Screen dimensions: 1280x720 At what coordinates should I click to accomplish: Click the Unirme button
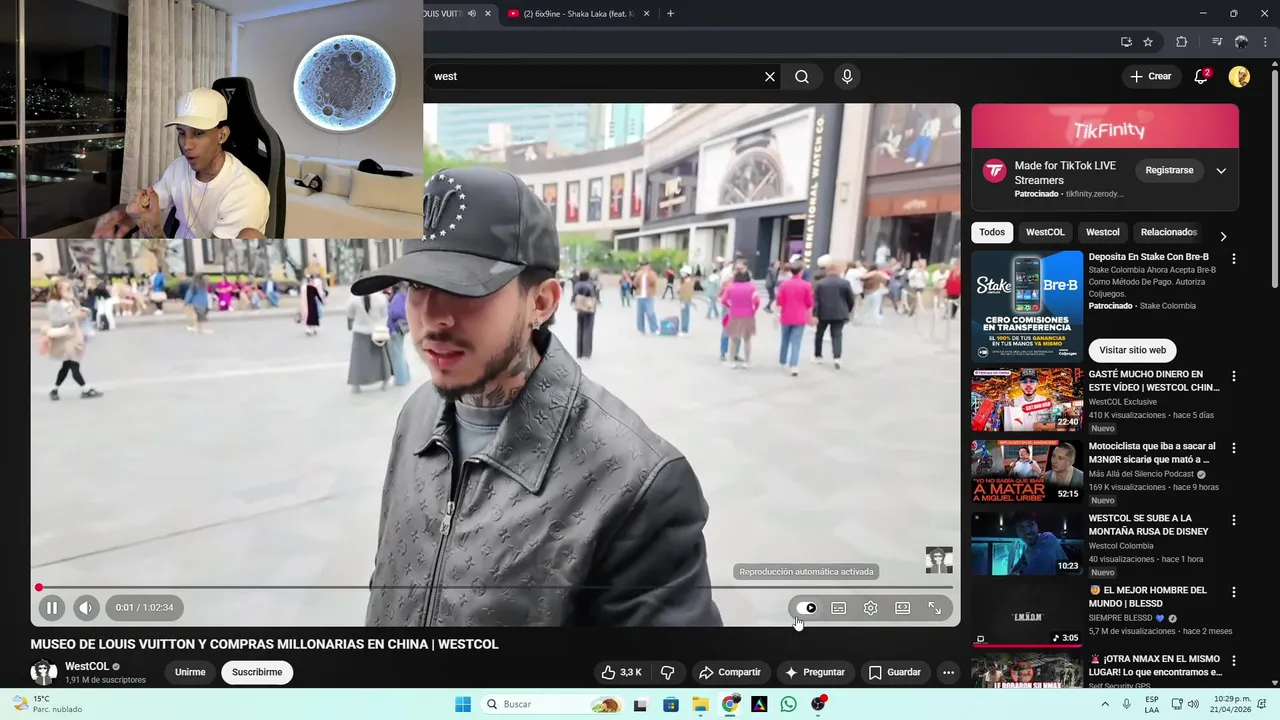(190, 672)
